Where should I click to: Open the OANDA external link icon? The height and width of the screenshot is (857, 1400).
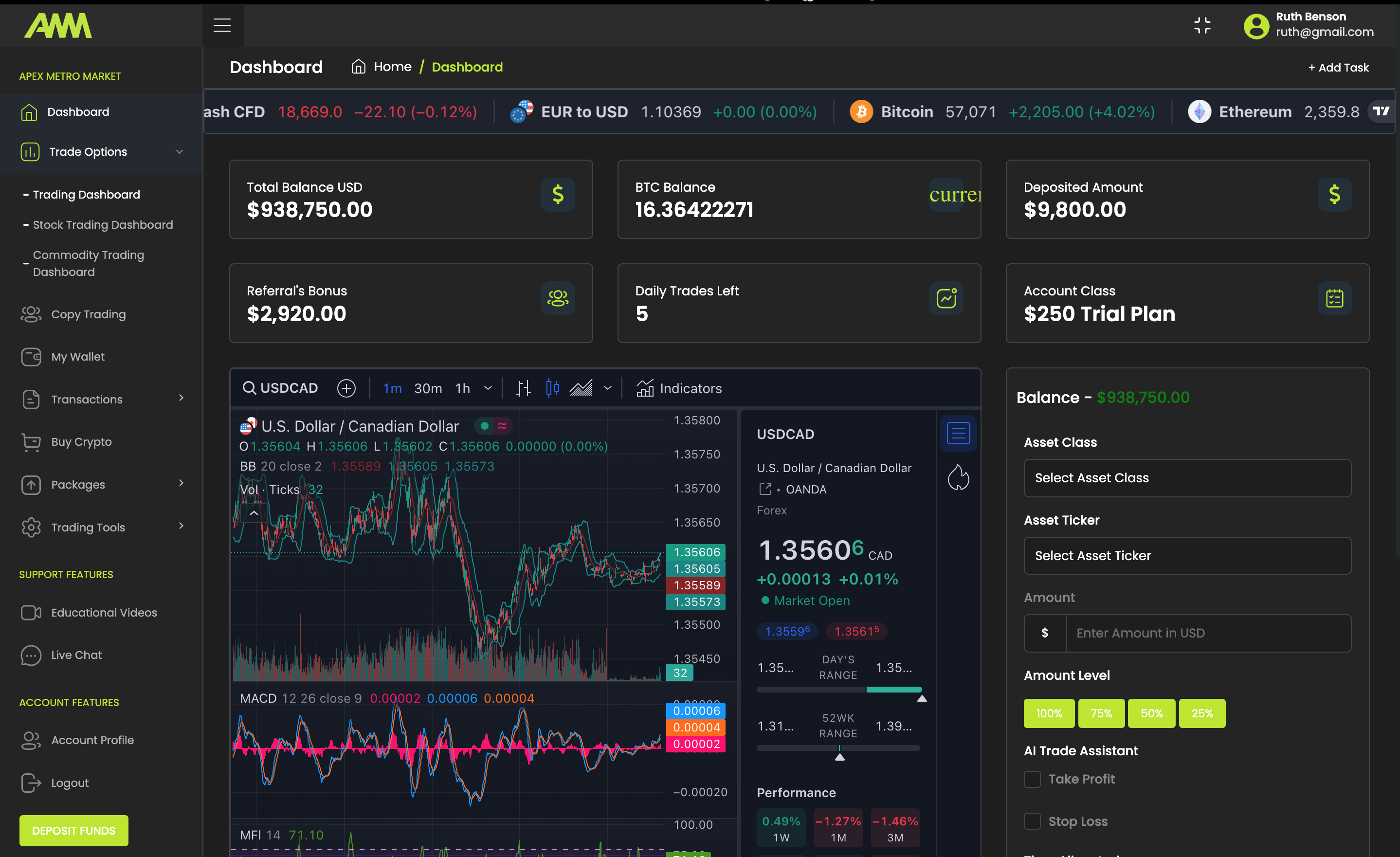[765, 489]
